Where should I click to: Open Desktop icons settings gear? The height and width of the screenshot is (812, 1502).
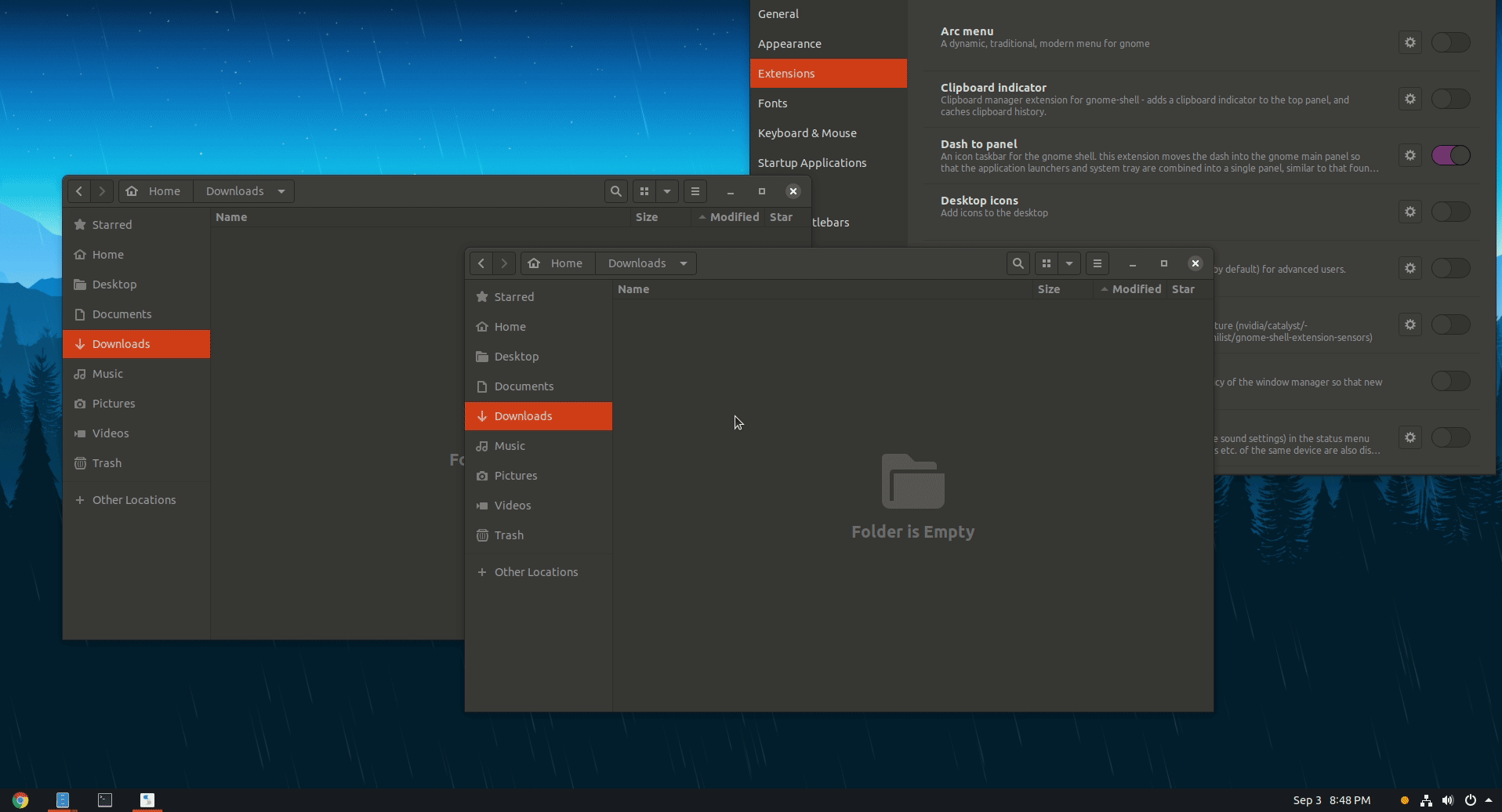pos(1409,212)
